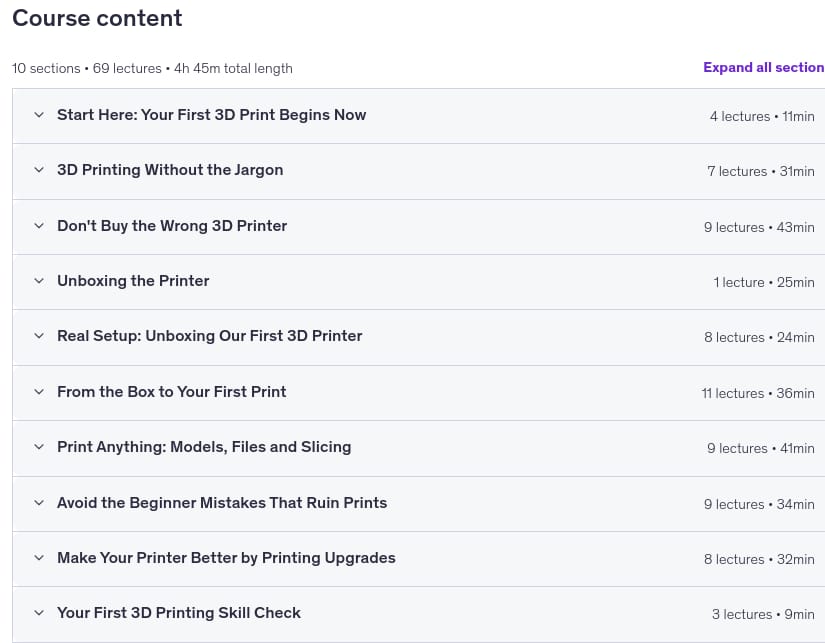Screen dimensions: 825x643
Task: Click the 'Expand all sections' link
Action: point(764,67)
